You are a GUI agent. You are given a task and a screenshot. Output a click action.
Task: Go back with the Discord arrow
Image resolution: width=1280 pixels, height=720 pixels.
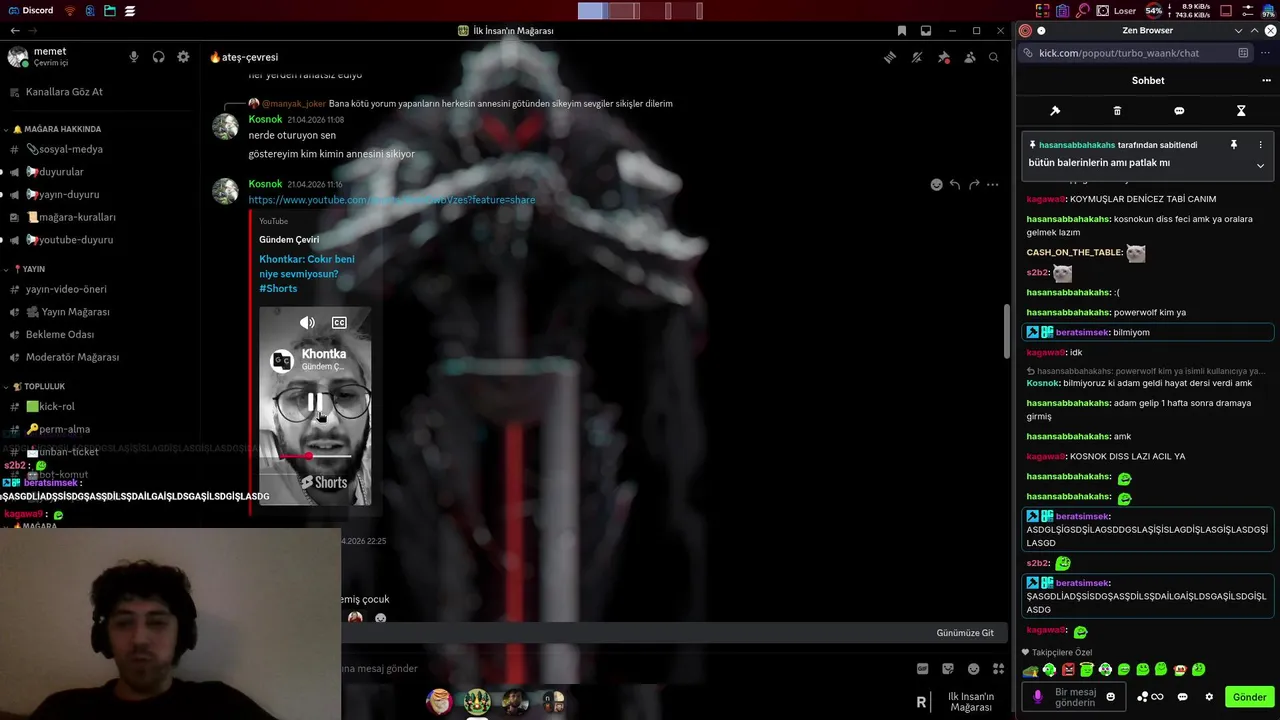click(15, 31)
